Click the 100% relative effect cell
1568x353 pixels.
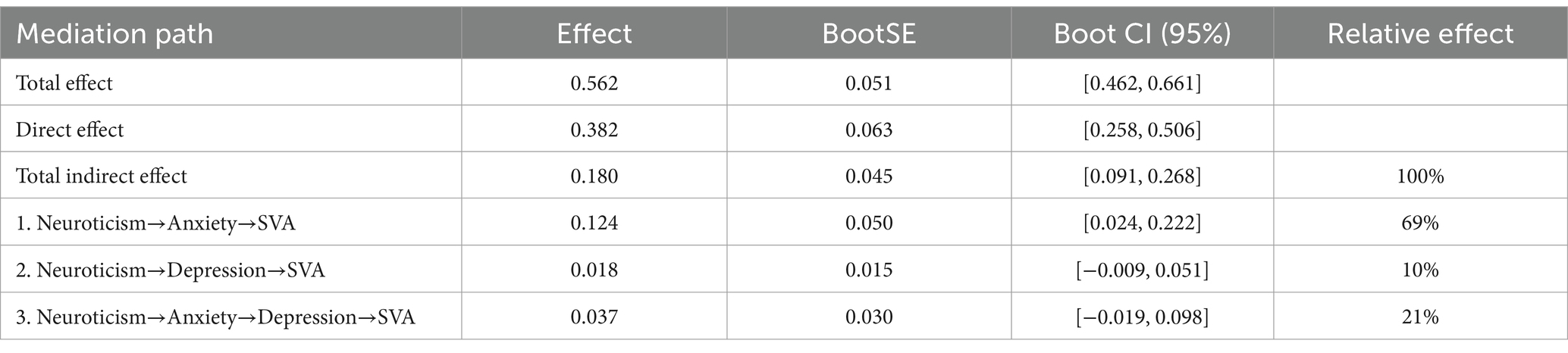pyautogui.click(x=1420, y=176)
